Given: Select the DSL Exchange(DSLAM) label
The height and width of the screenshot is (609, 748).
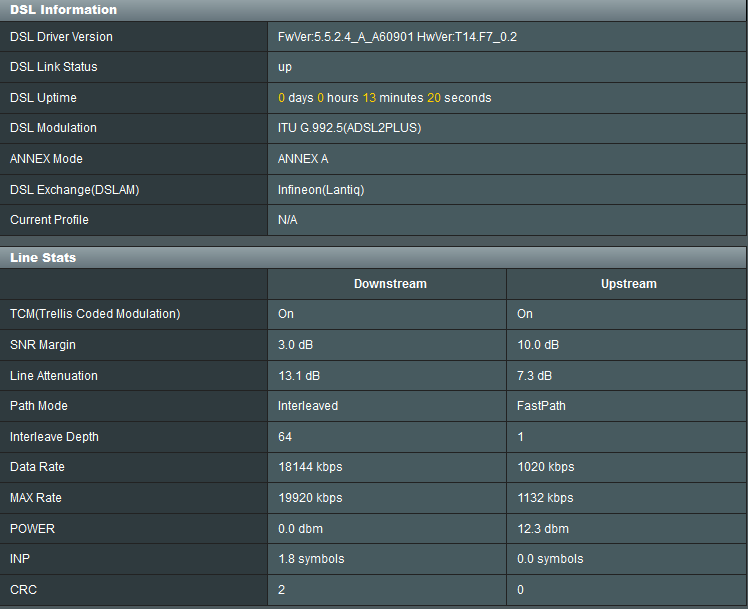Looking at the screenshot, I should (74, 190).
